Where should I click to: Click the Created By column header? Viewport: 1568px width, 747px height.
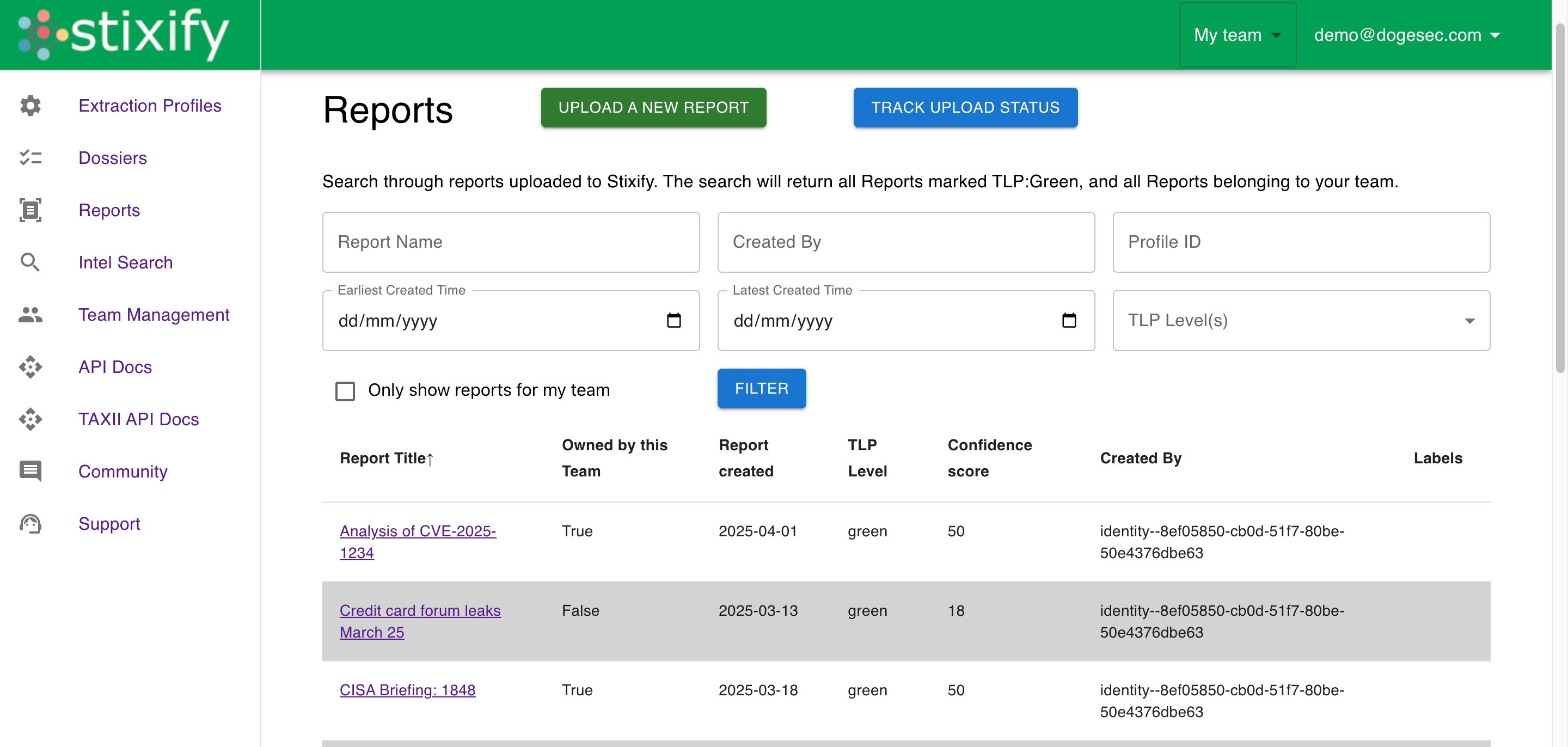1140,458
